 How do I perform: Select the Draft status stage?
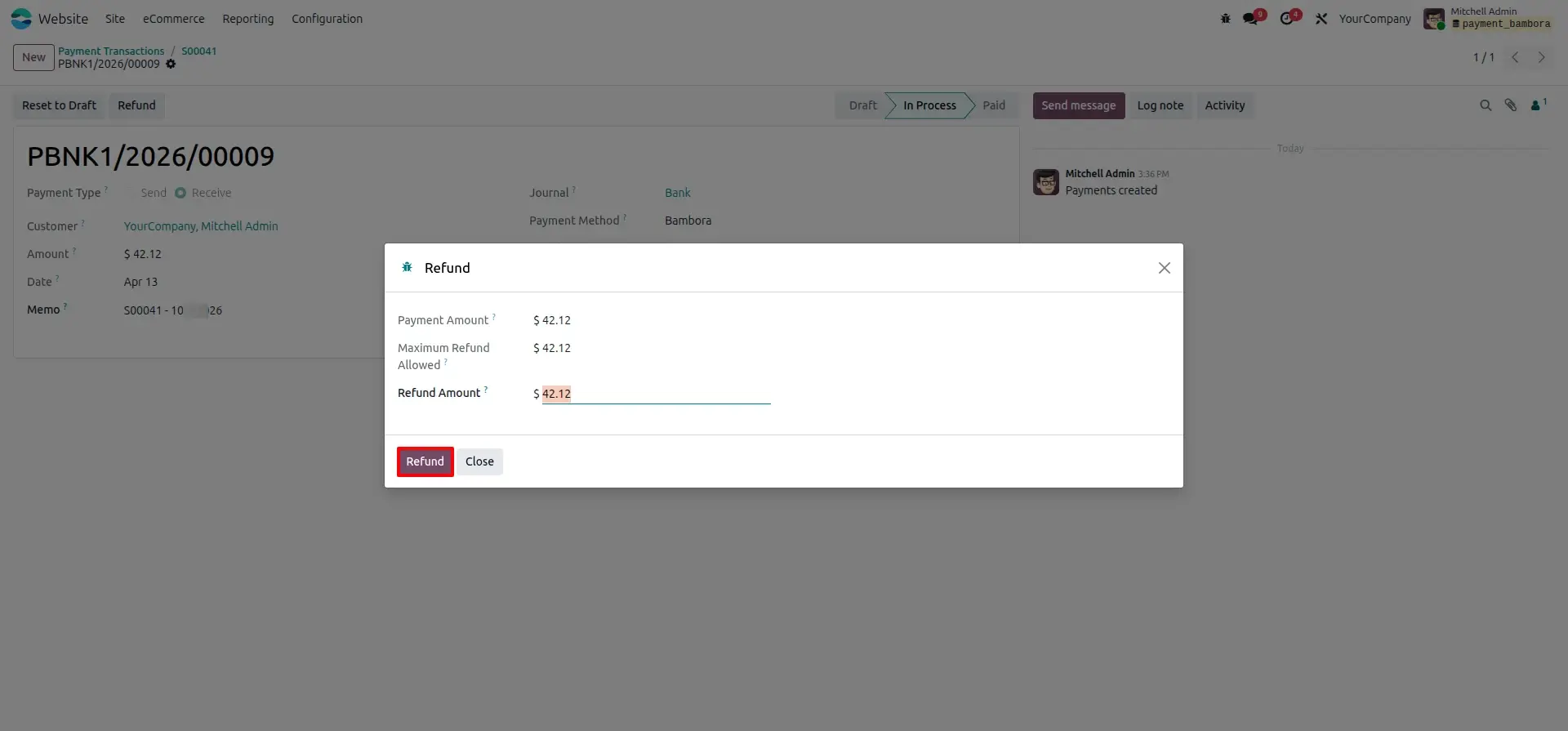pos(861,105)
